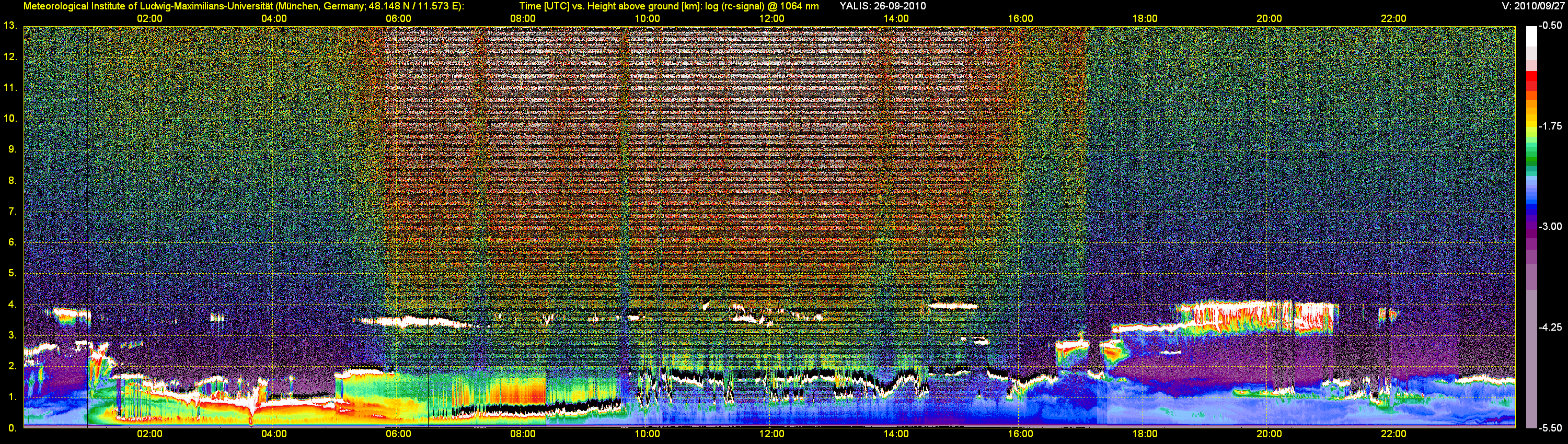Click the 12. km height axis label

coord(10,56)
